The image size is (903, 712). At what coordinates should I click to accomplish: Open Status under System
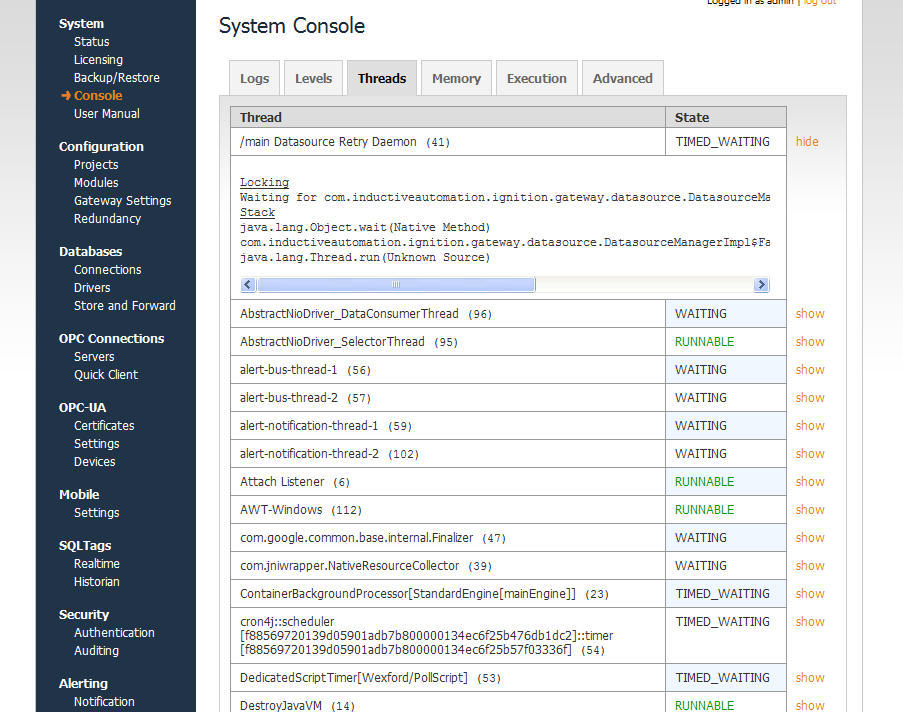pyautogui.click(x=92, y=41)
